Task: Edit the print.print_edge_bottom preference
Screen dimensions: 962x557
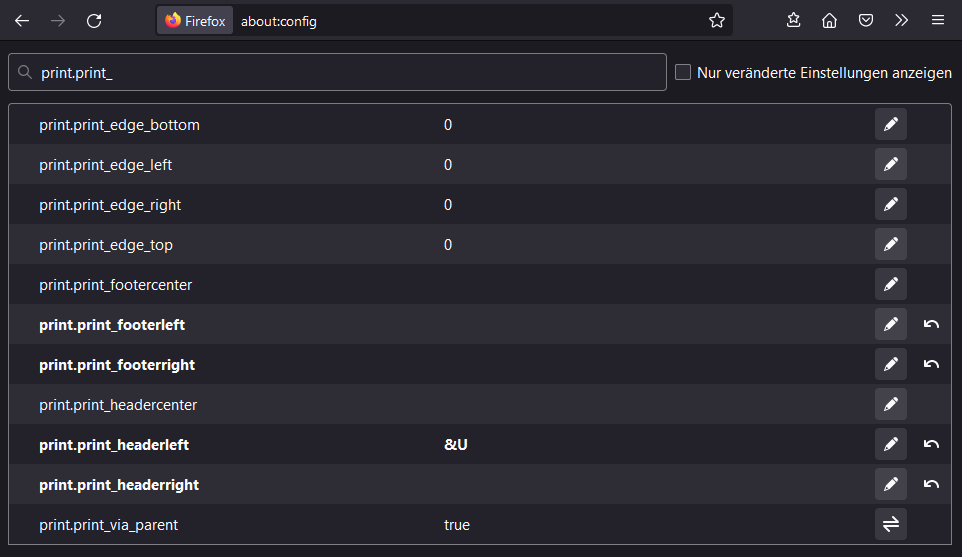Action: [890, 125]
